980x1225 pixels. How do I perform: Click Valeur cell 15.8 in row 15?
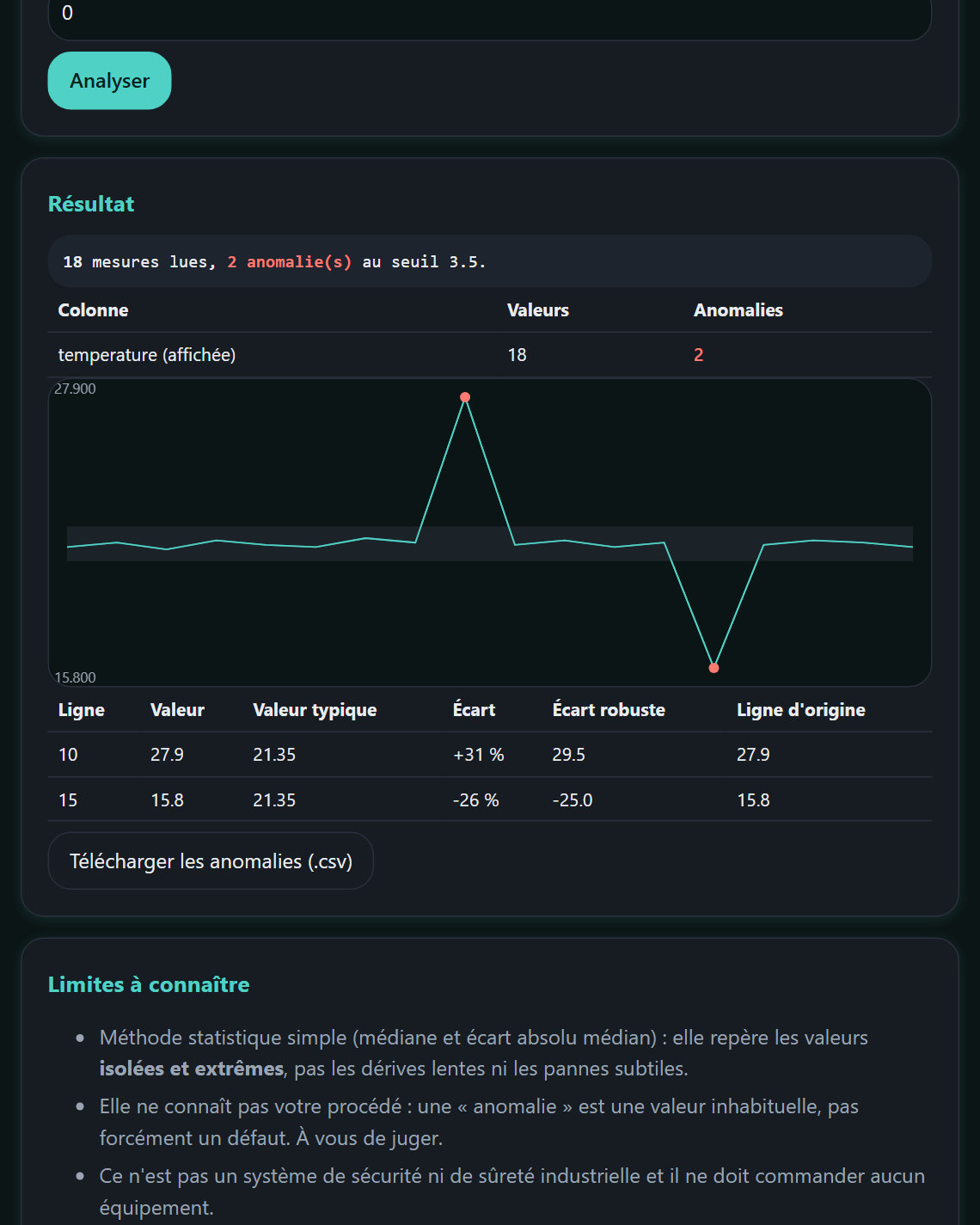pyautogui.click(x=167, y=800)
